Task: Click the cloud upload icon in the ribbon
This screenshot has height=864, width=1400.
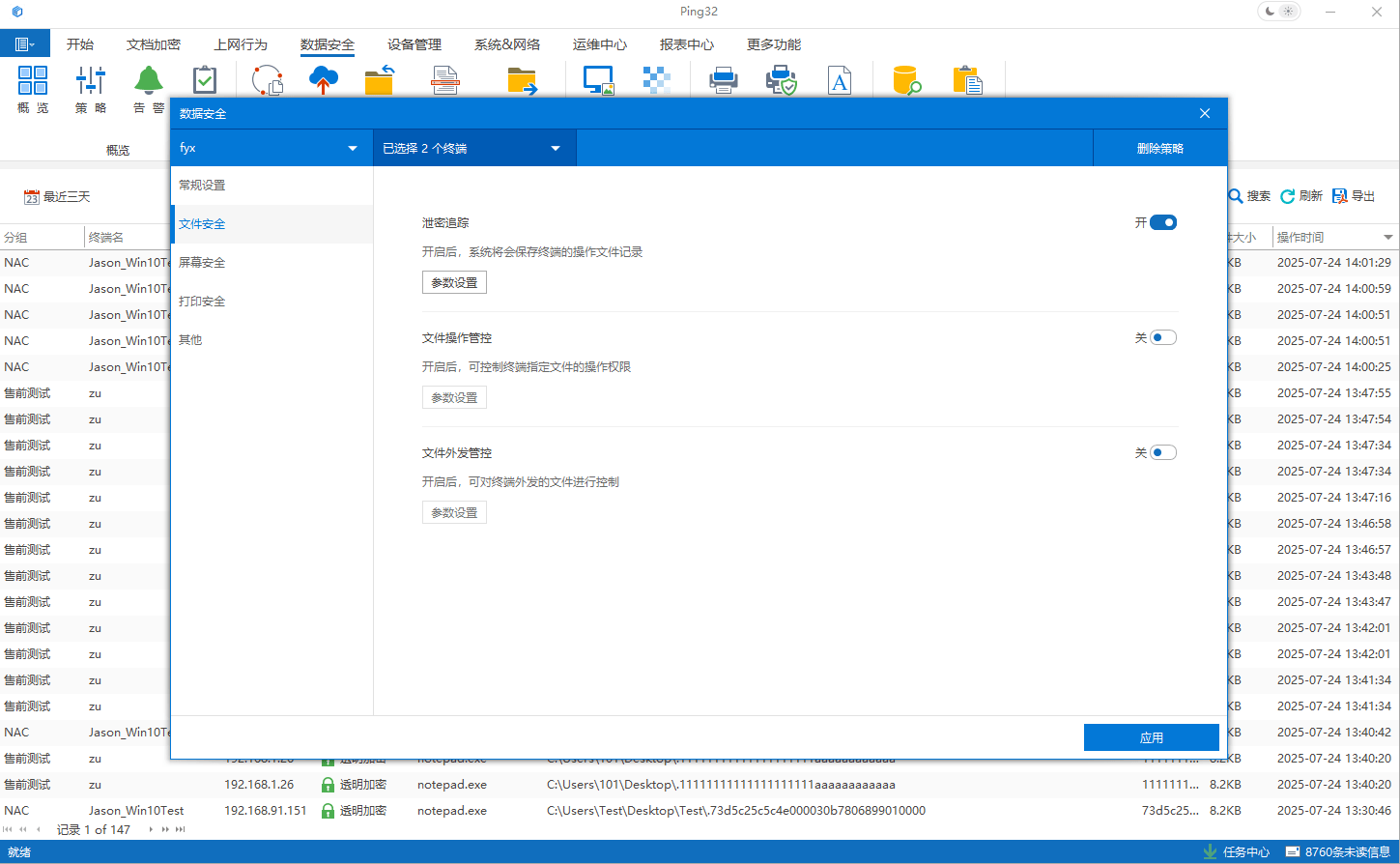Action: tap(324, 79)
